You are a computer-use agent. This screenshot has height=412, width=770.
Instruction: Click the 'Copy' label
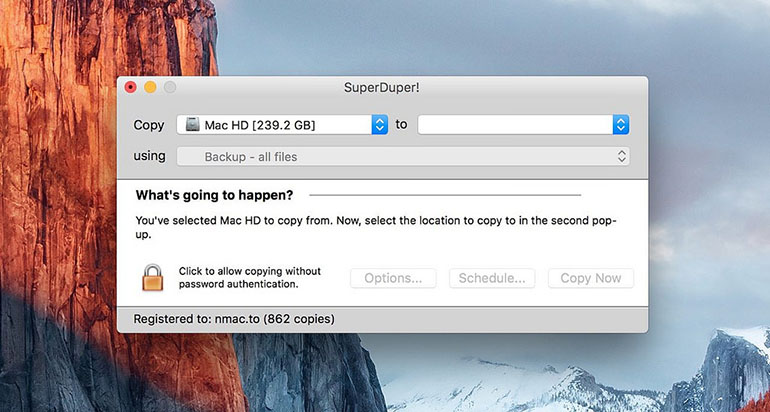149,125
